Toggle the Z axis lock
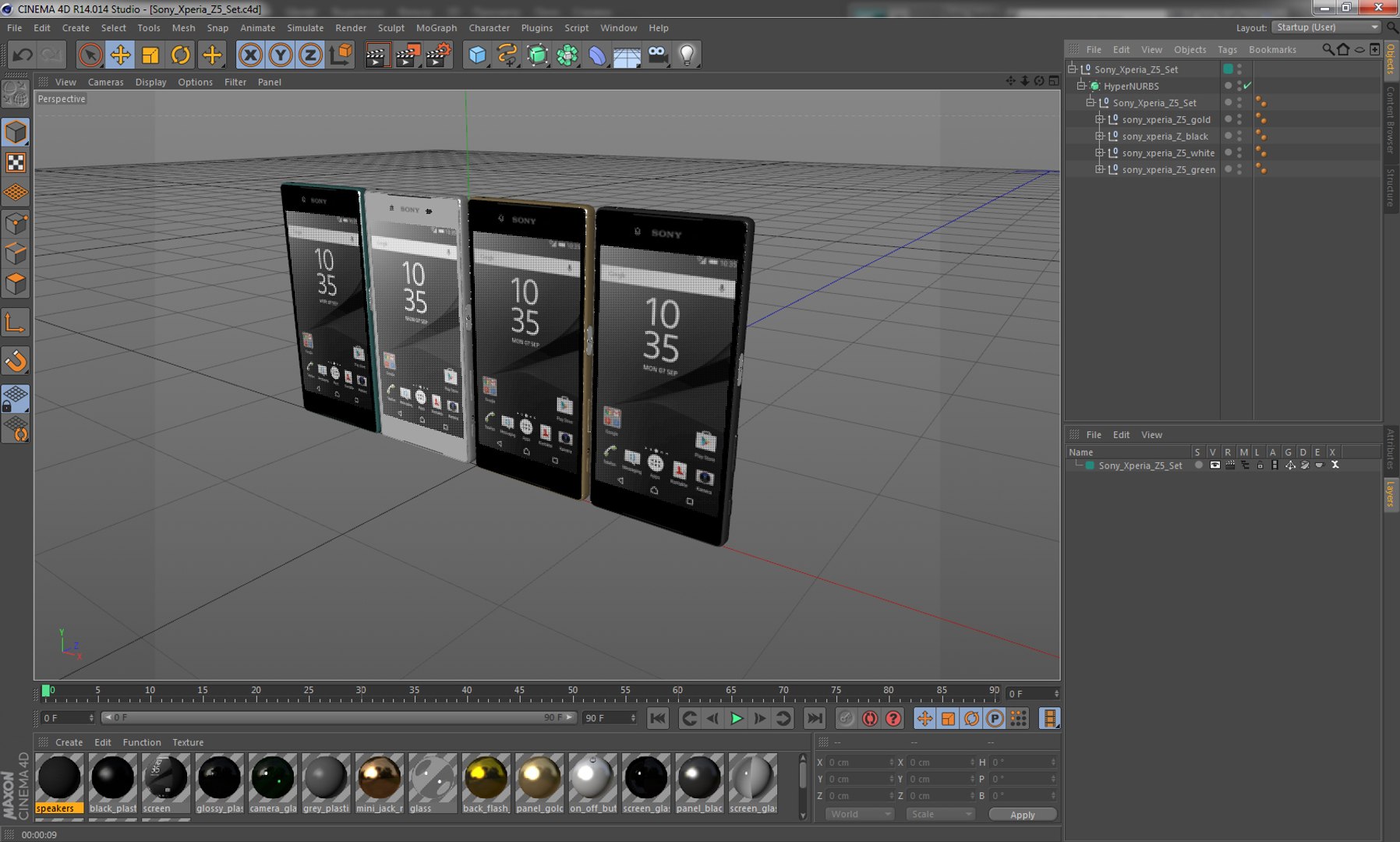 point(310,55)
